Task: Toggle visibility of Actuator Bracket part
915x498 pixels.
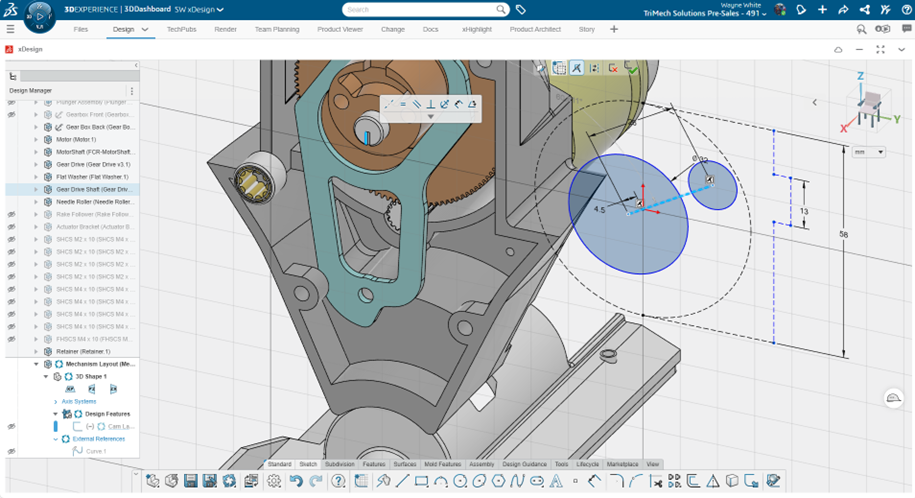Action: [x=12, y=227]
